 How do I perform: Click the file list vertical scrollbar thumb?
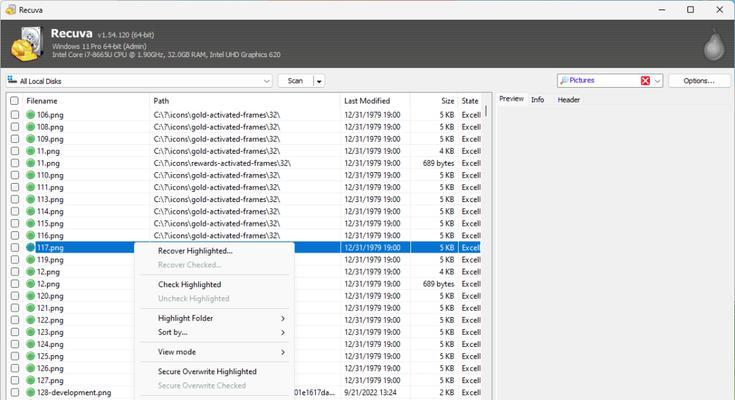(486, 111)
